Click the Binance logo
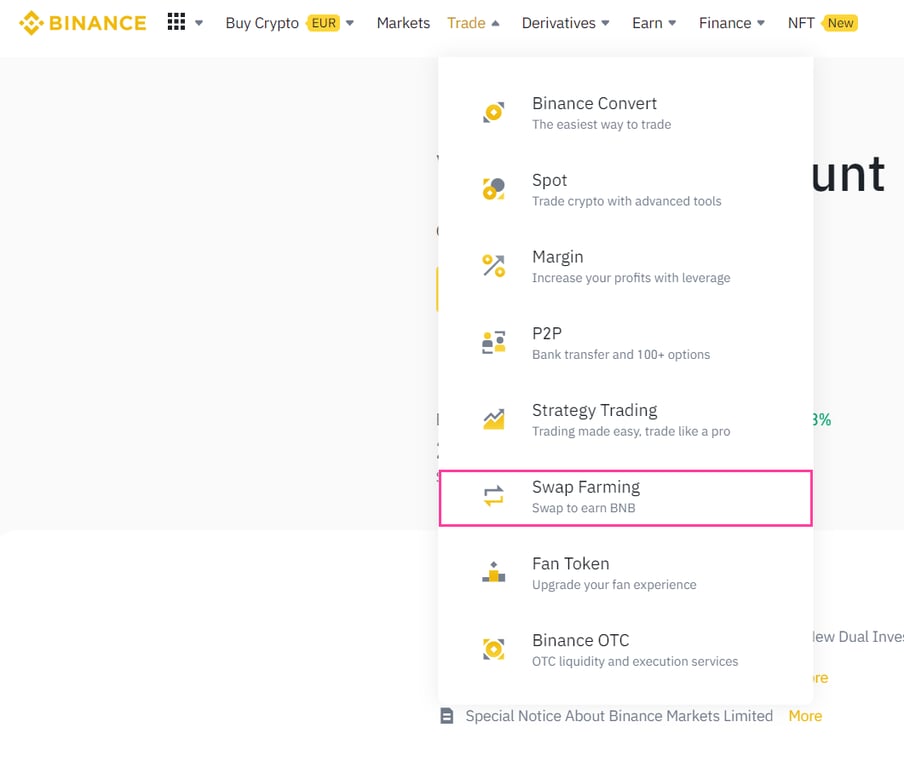The image size is (904, 768). 83,22
